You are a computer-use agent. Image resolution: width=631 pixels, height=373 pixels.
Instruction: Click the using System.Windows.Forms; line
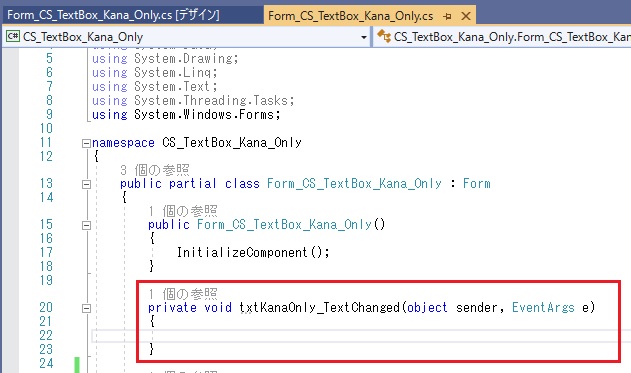coord(186,115)
